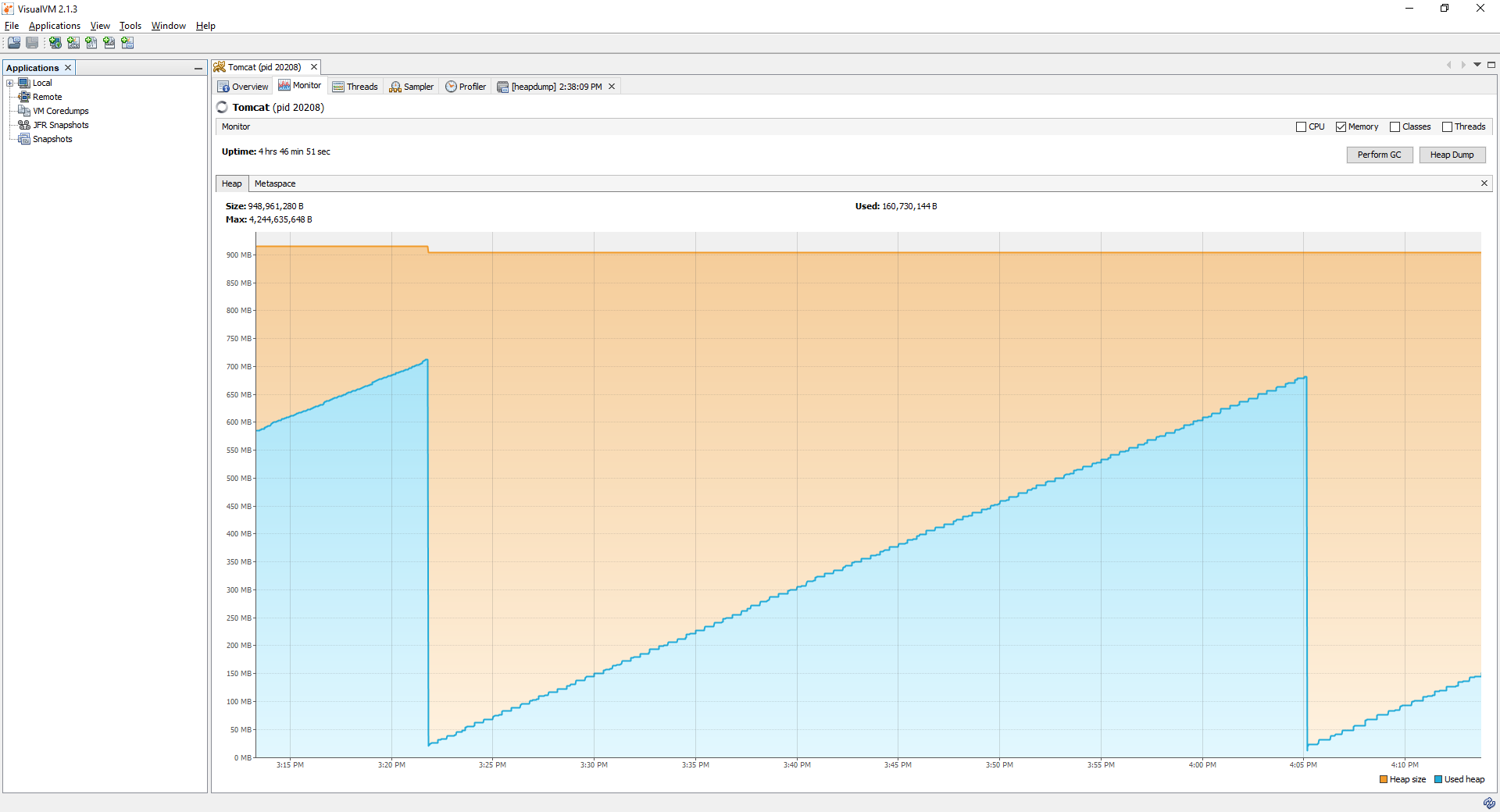The width and height of the screenshot is (1500, 812).
Task: Click the heapdump tab icon
Action: pyautogui.click(x=503, y=87)
